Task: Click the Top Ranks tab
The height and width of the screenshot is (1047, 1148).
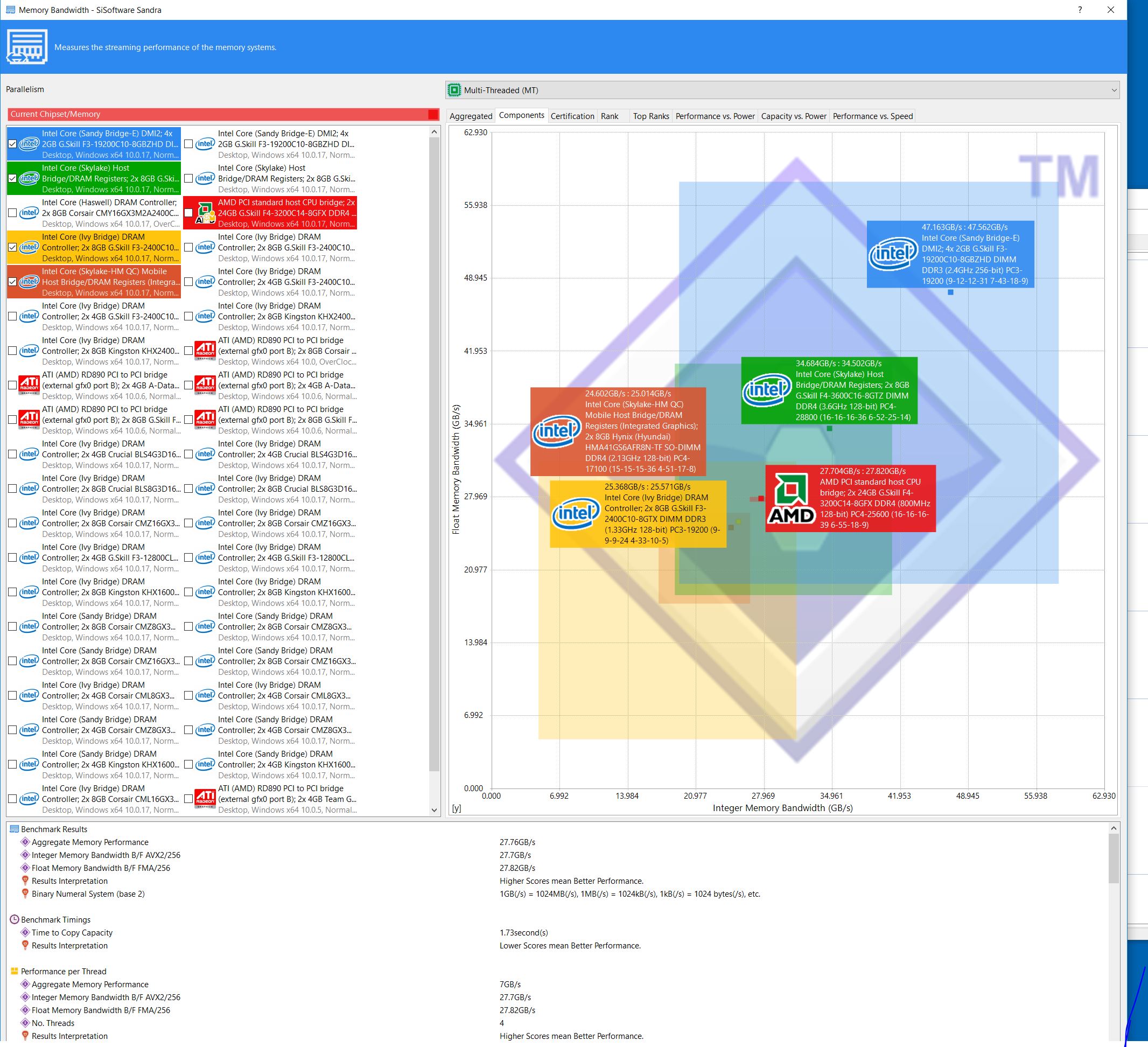Action: click(650, 116)
